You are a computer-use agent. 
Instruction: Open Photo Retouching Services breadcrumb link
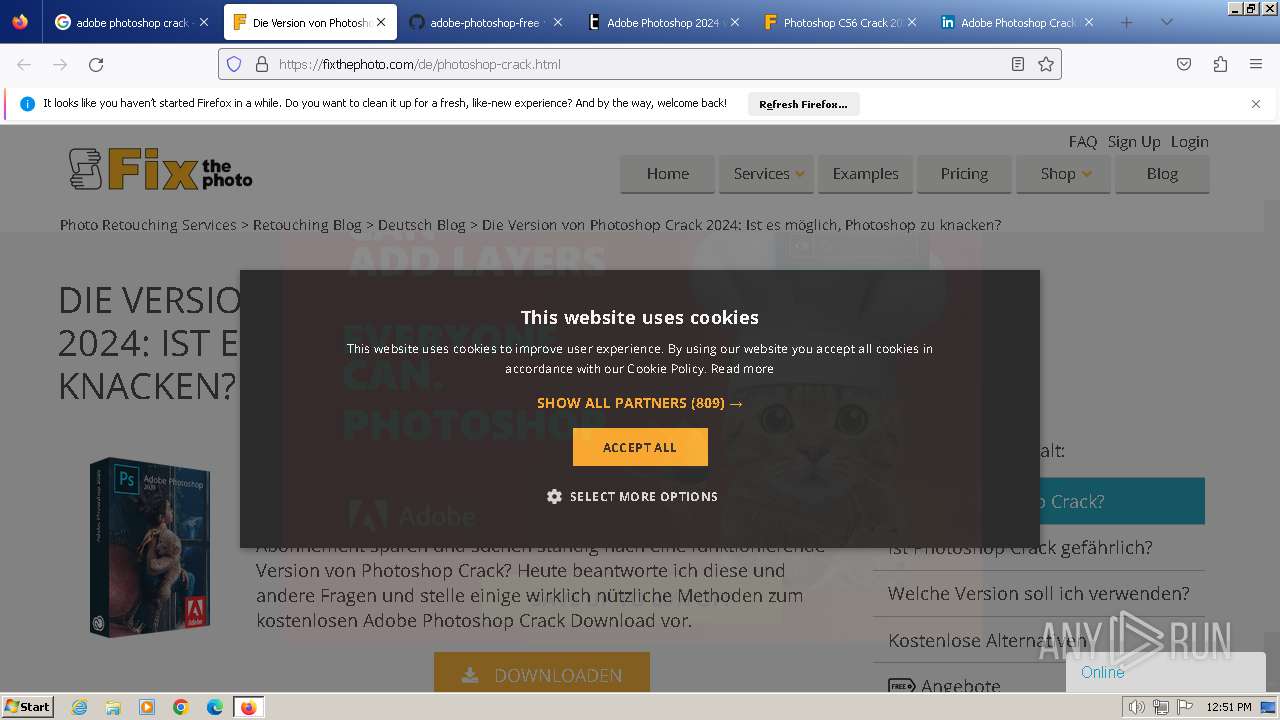tap(148, 225)
